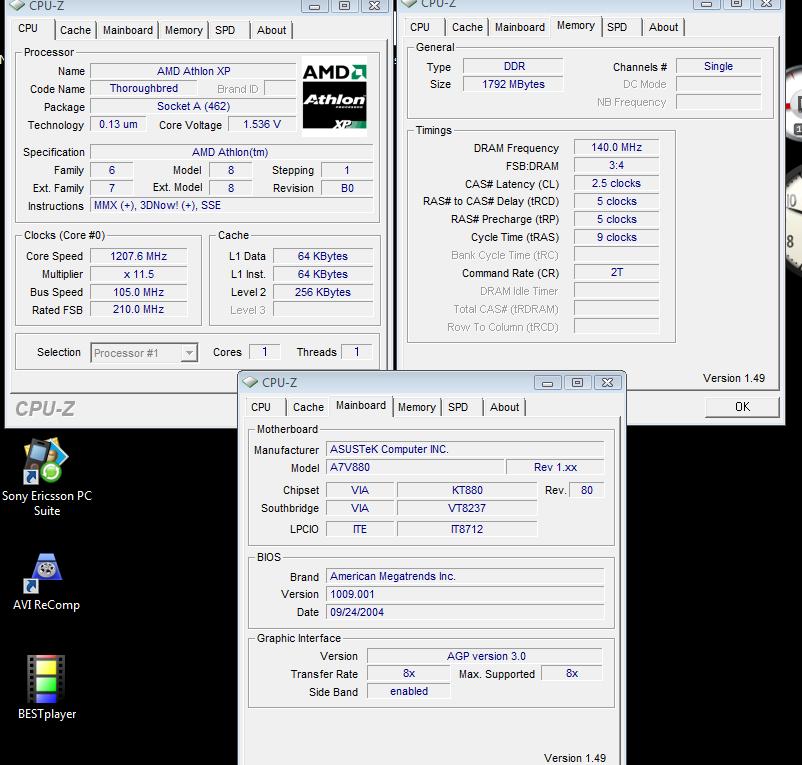This screenshot has height=765, width=802.
Task: Click CAS# Latency value 2.5 clocks
Action: tap(616, 183)
